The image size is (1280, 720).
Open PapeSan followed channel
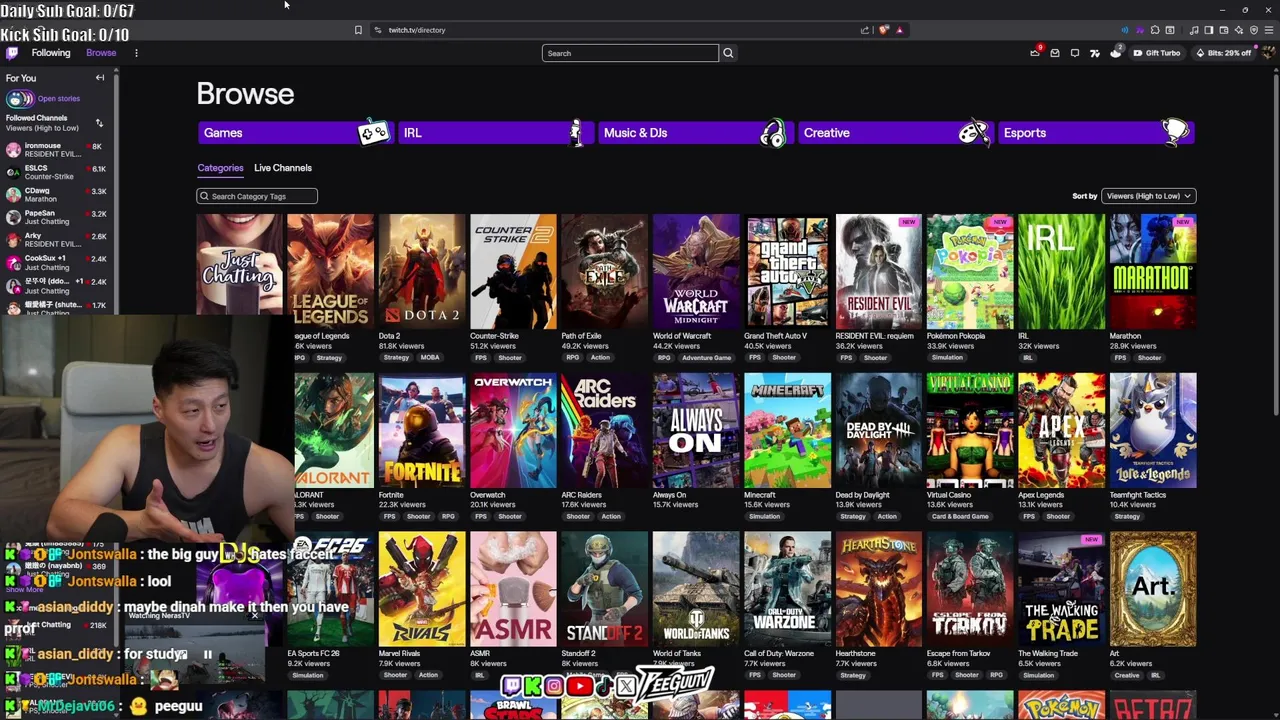click(x=57, y=217)
